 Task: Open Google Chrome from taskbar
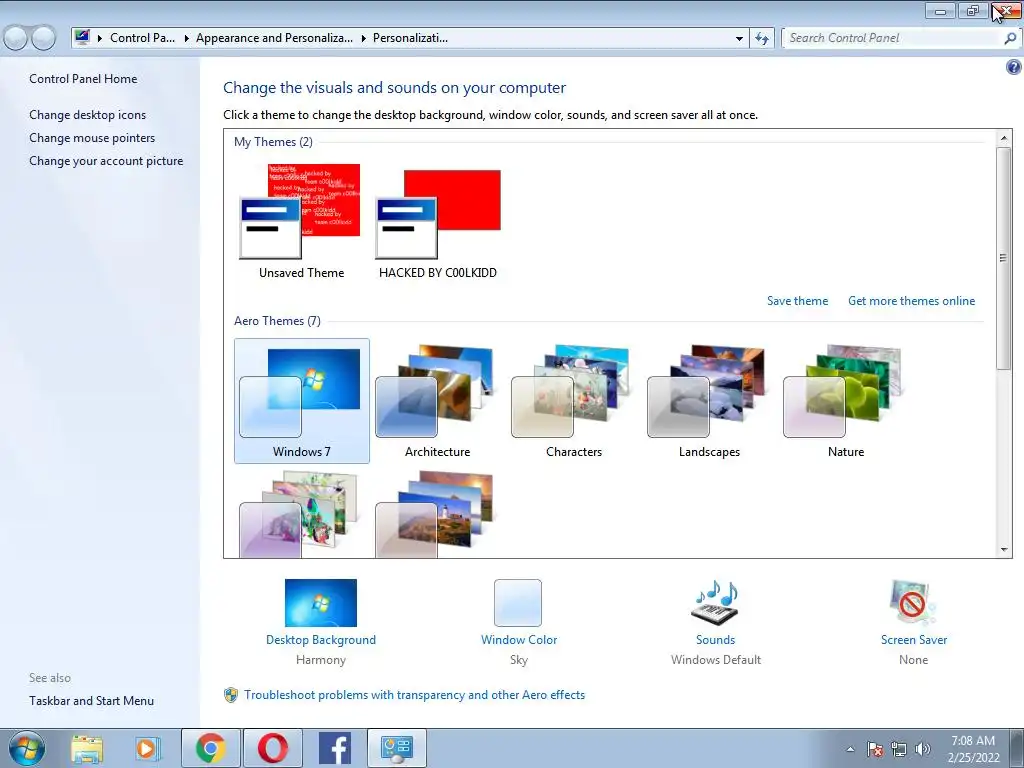[x=210, y=748]
